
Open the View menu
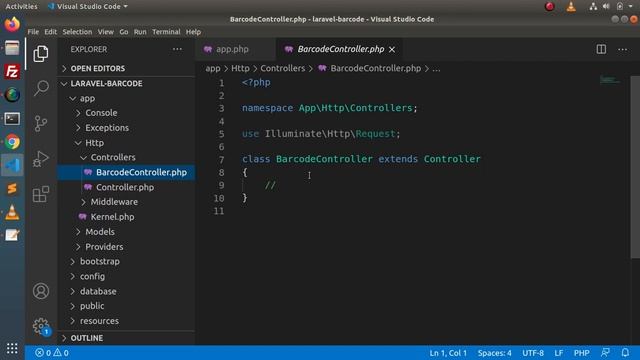click(105, 32)
